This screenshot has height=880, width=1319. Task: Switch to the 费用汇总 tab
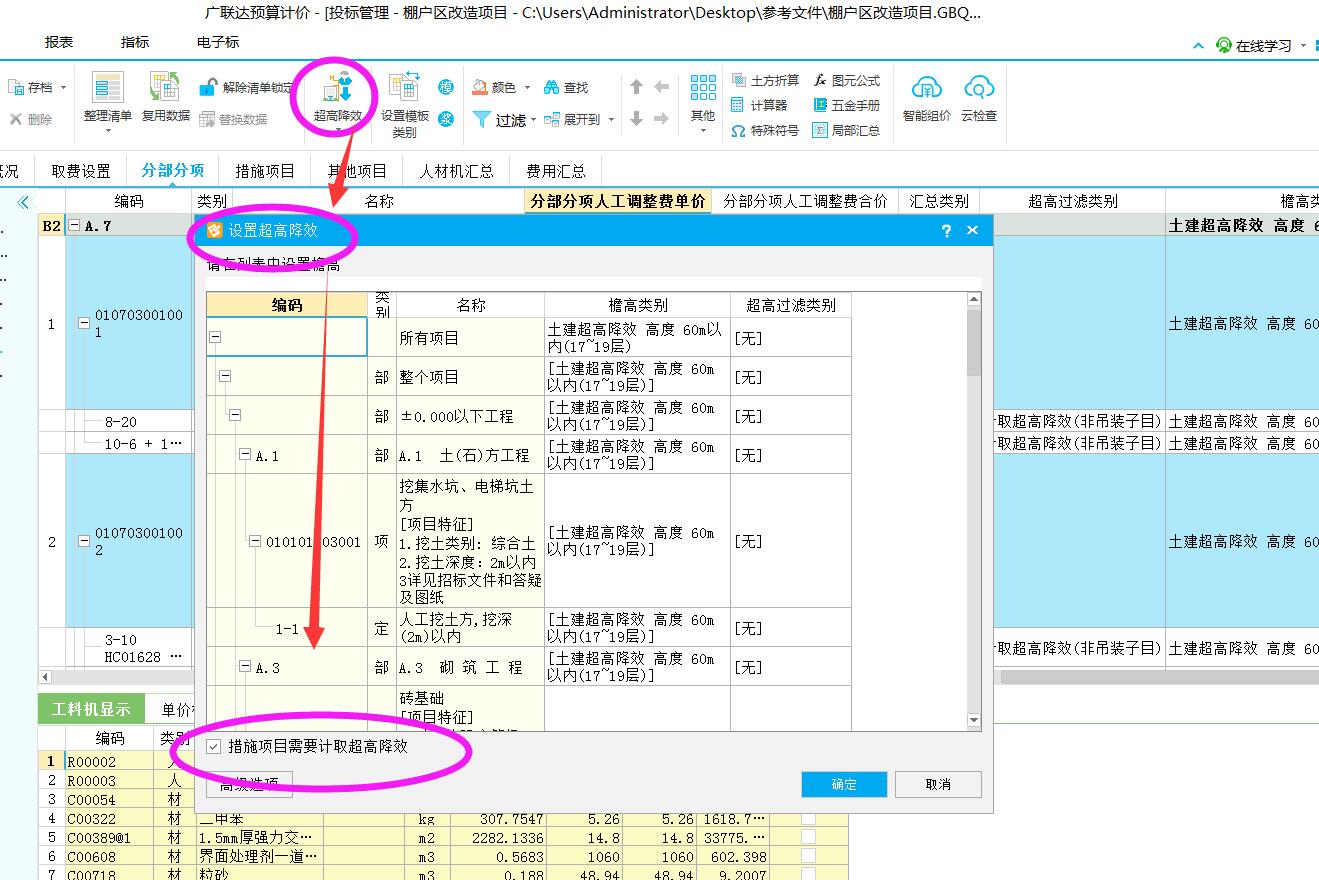[556, 171]
